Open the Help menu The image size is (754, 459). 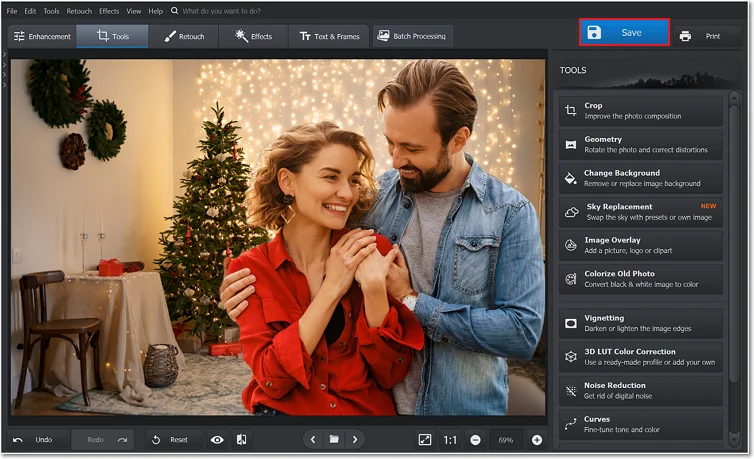point(155,11)
